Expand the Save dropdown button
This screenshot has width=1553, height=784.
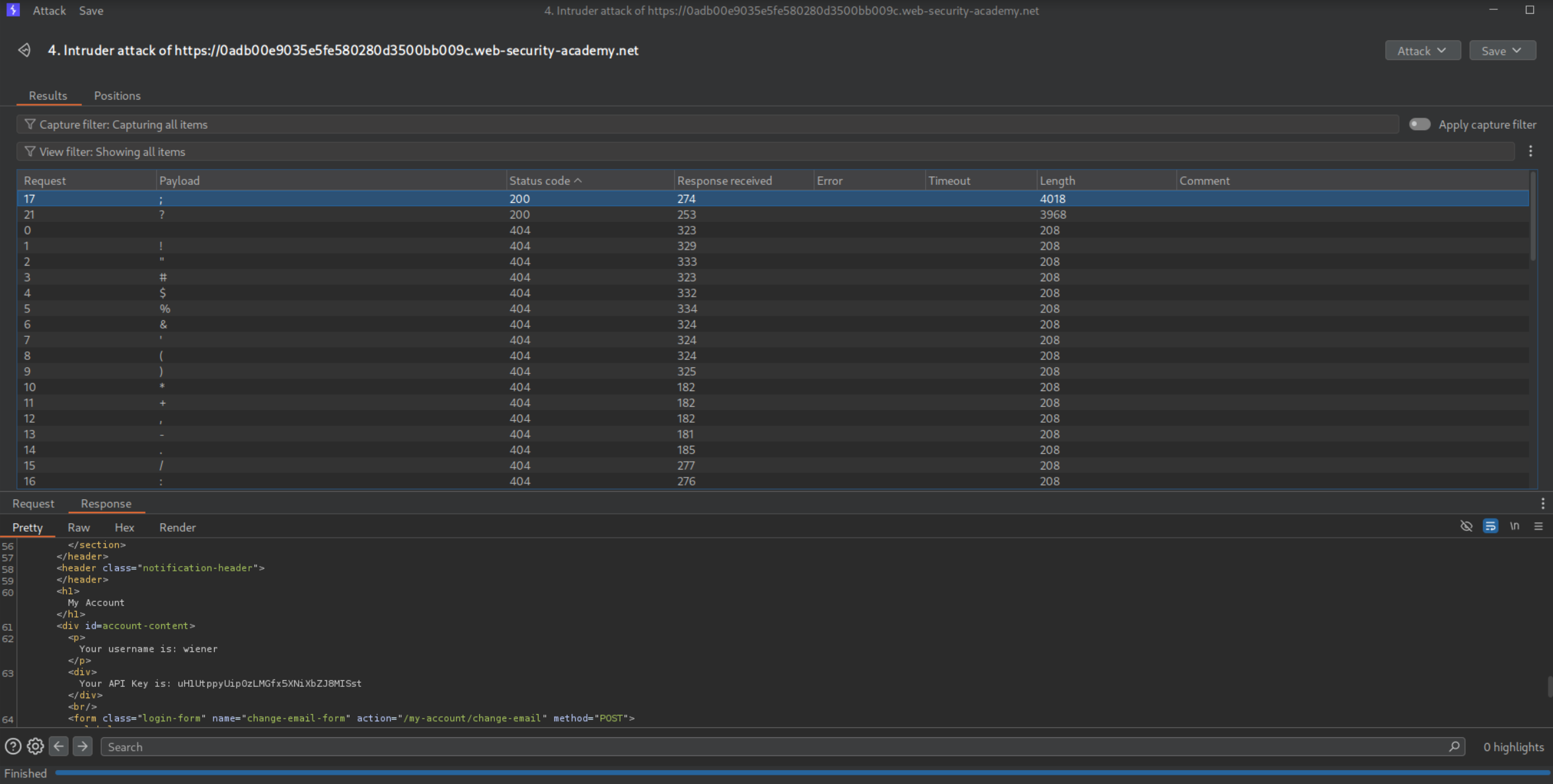tap(1502, 51)
